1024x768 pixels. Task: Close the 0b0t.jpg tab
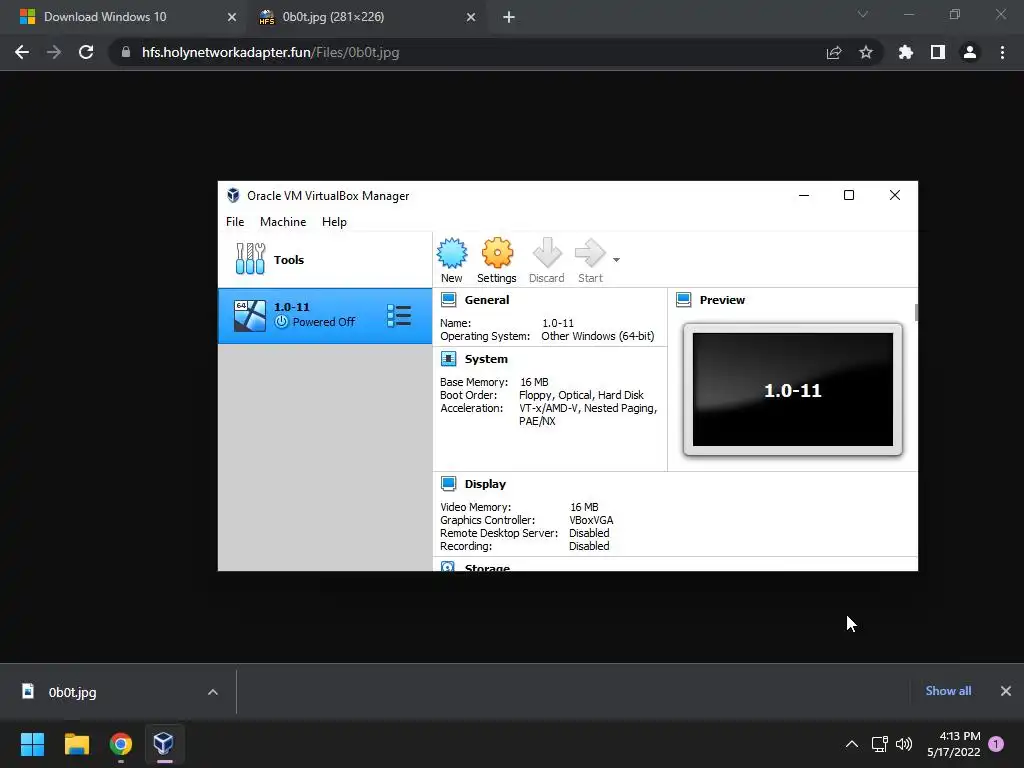pos(471,18)
